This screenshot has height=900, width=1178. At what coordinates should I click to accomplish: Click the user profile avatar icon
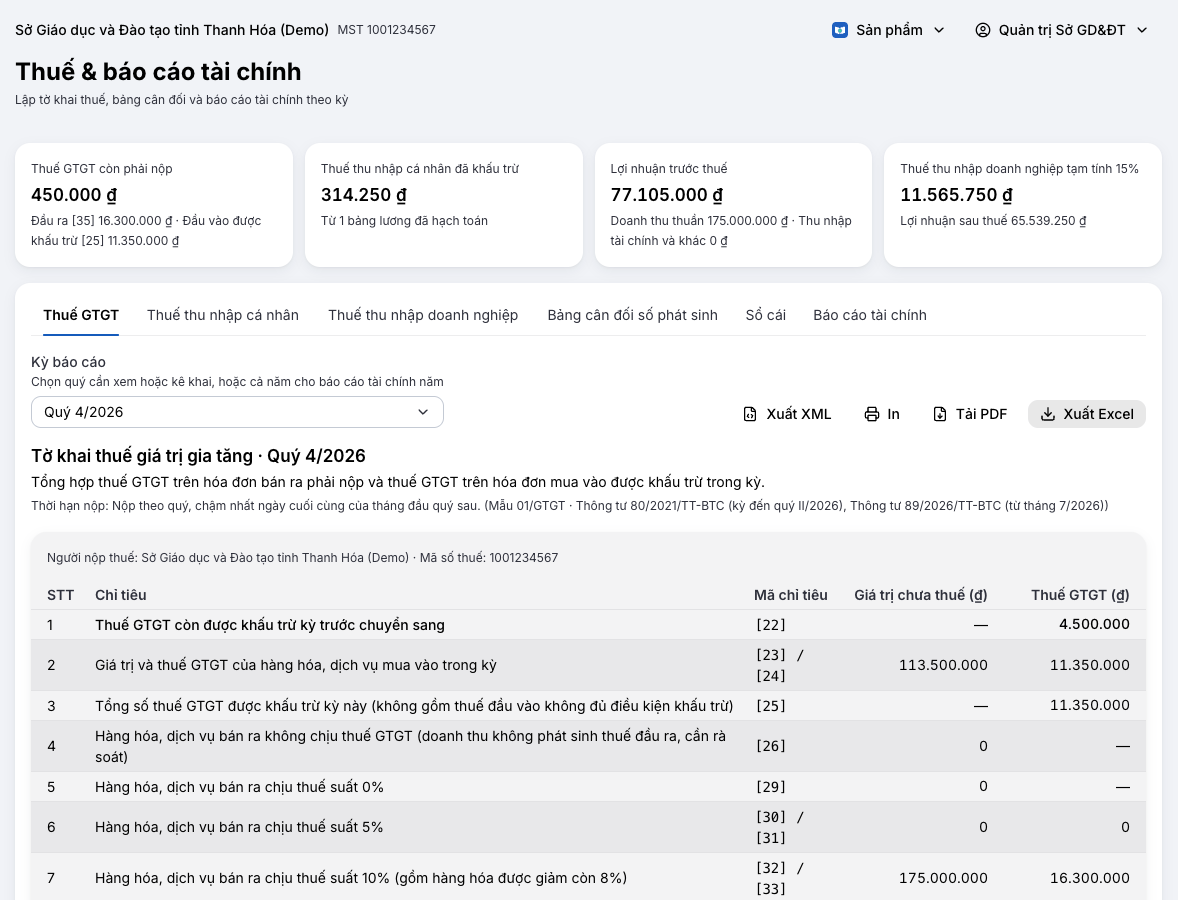point(983,30)
